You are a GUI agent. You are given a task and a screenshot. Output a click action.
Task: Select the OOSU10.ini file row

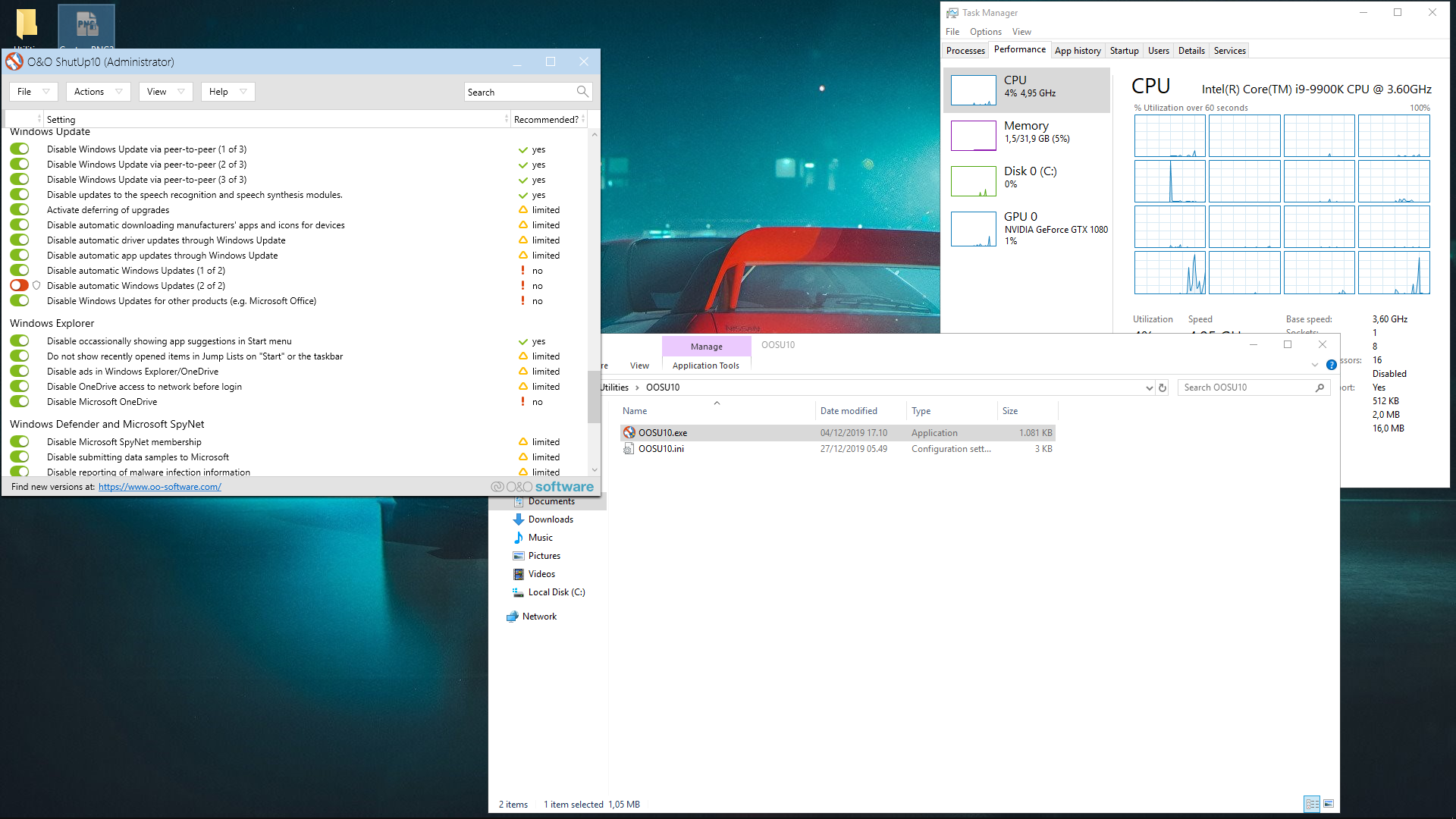(837, 449)
